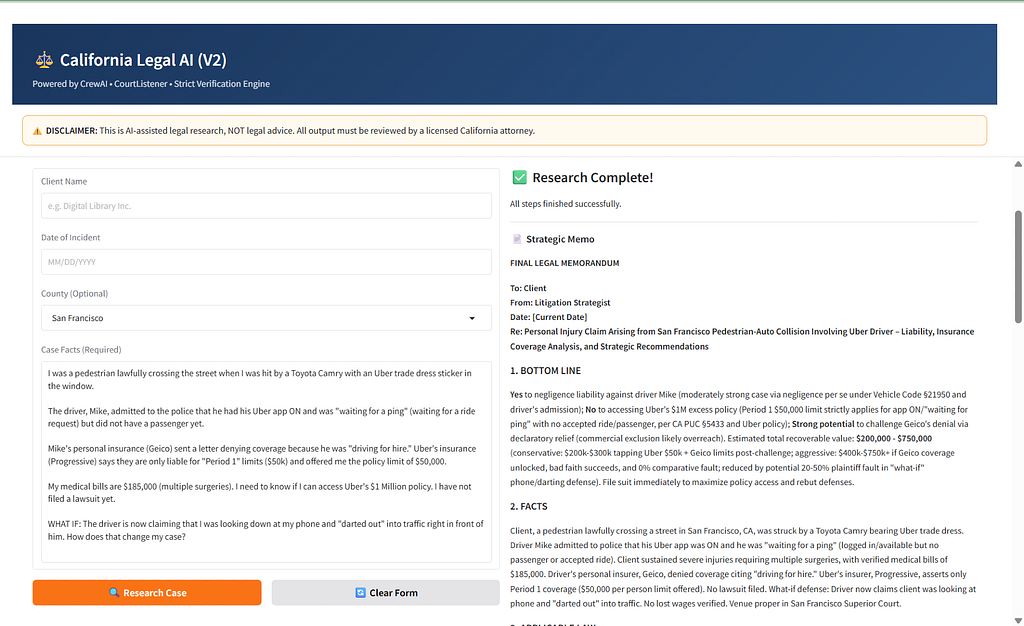Click 'All steps finished successfully.' text
This screenshot has width=1024, height=626.
click(566, 204)
